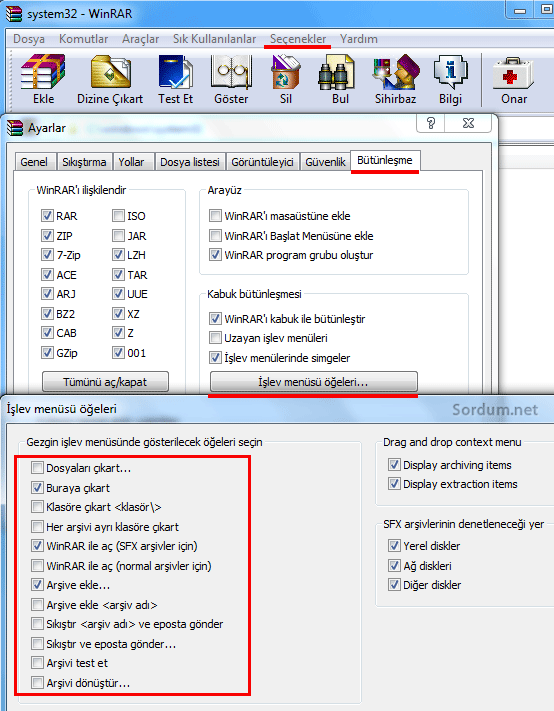
Task: Toggle the 001 checkbox
Action: (x=118, y=352)
